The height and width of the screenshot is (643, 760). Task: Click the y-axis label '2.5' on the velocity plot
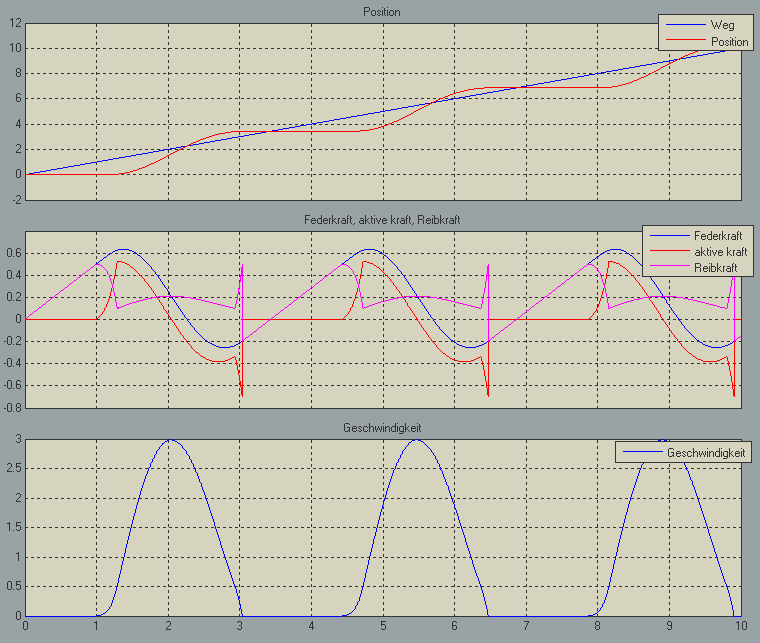[15, 469]
